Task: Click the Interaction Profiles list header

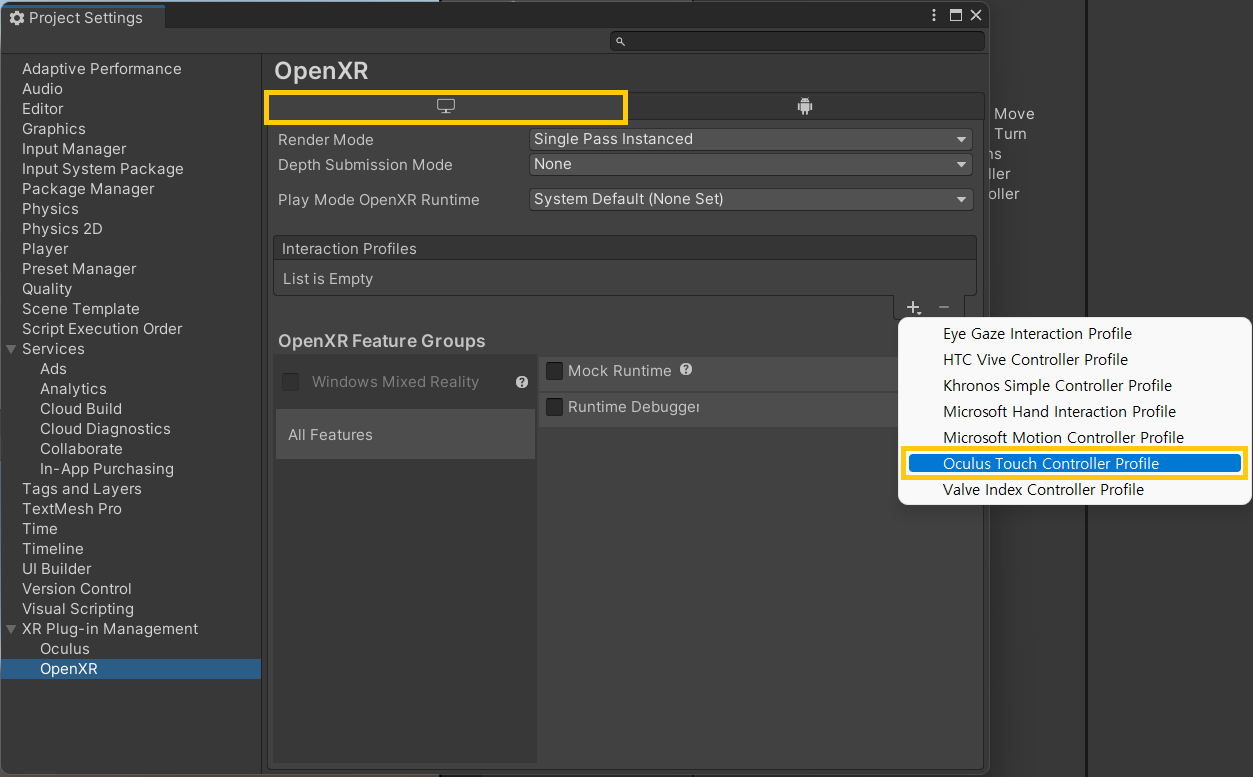Action: coord(624,248)
